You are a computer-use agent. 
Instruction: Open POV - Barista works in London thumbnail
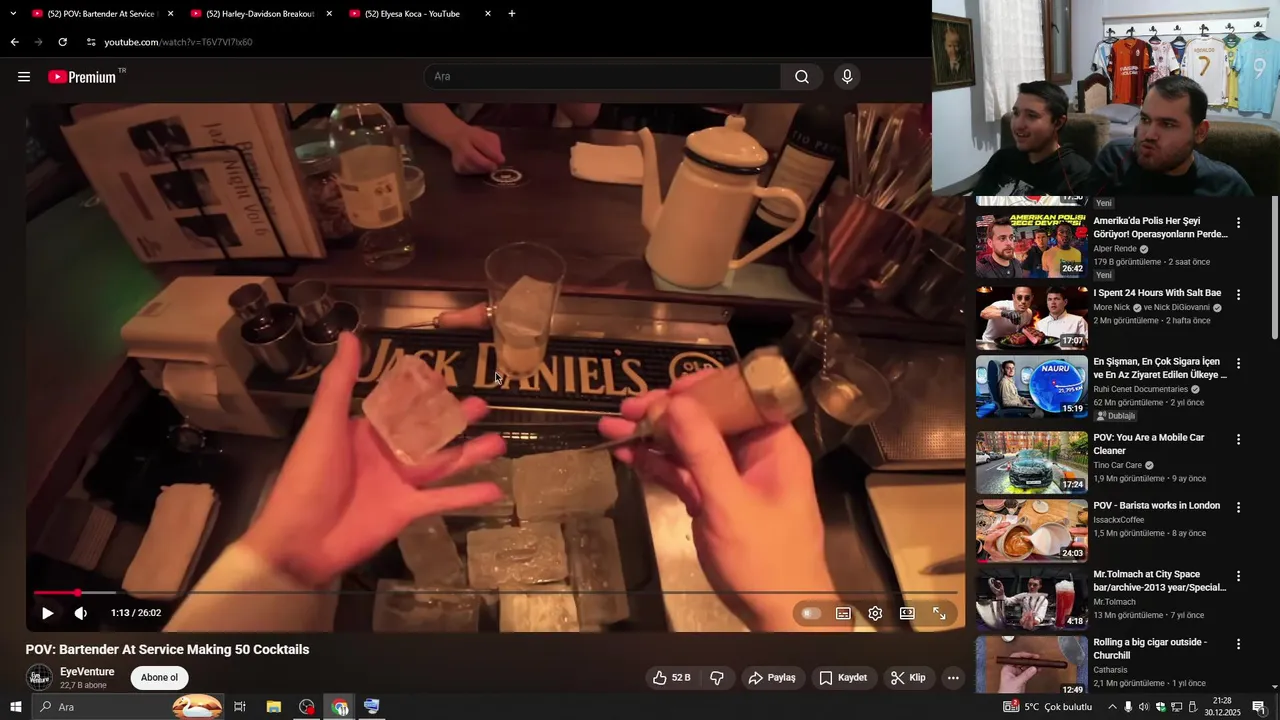[x=1032, y=531]
